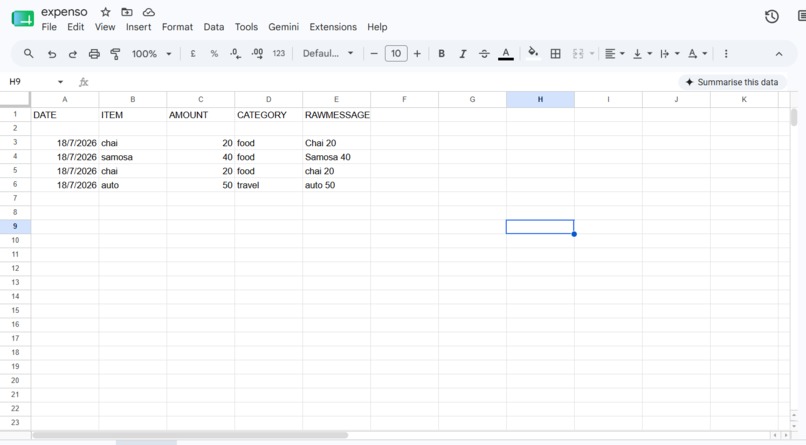Open the zoom 100% dropdown
Image resolution: width=806 pixels, height=445 pixels.
[151, 53]
